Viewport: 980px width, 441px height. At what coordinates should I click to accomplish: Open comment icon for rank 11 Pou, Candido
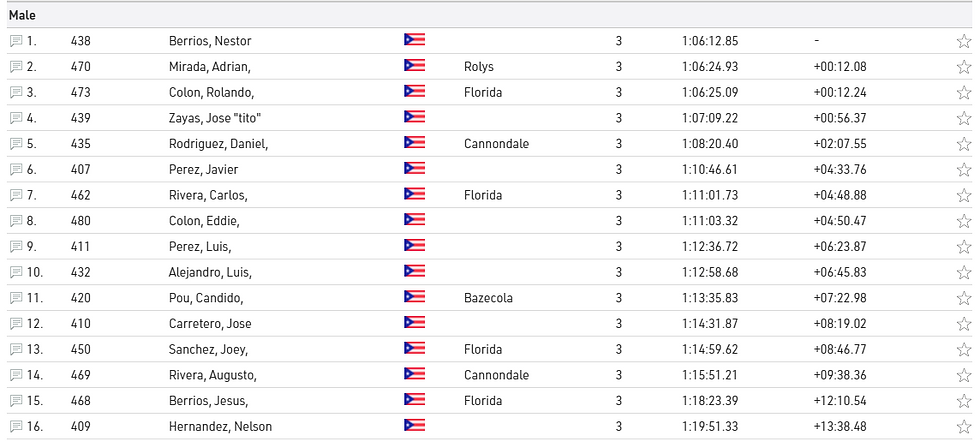(x=16, y=298)
